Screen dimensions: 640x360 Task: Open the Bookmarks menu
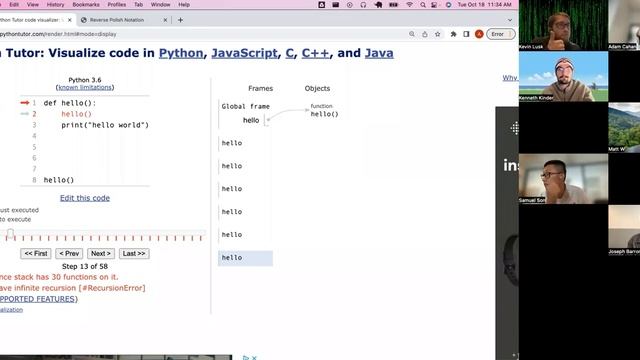point(86,4)
